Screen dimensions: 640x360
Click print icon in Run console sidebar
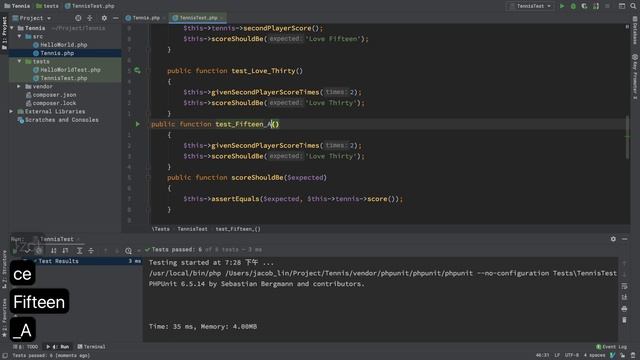624,309
